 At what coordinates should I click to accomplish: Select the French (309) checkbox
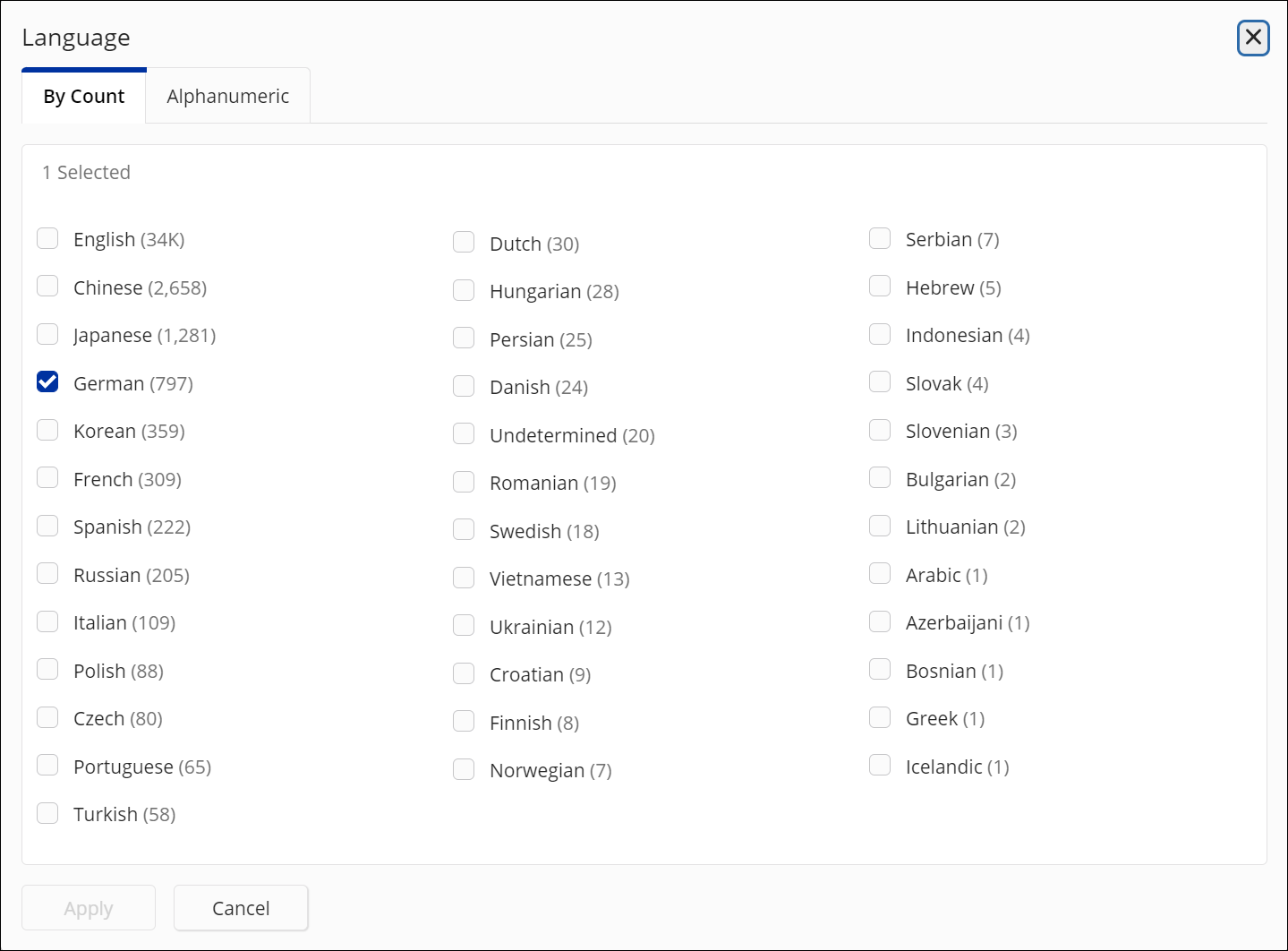pos(47,478)
